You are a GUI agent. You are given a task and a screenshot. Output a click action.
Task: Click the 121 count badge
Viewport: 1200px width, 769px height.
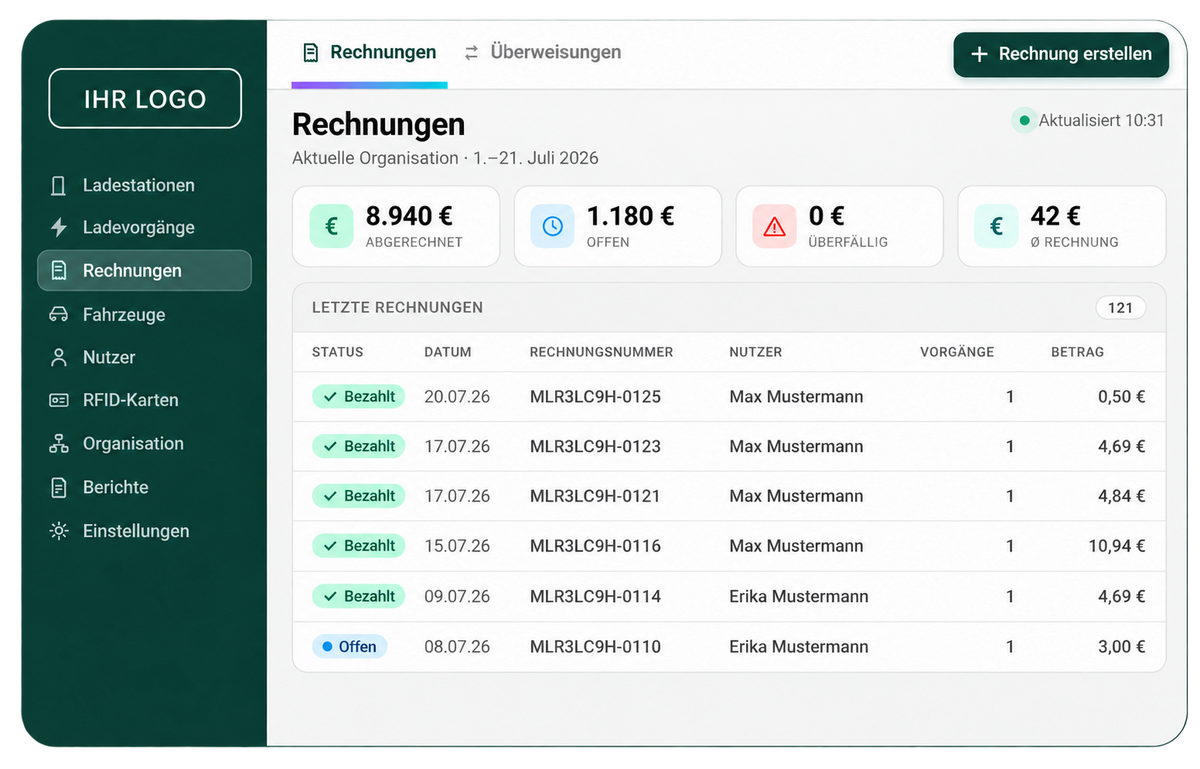(1120, 308)
